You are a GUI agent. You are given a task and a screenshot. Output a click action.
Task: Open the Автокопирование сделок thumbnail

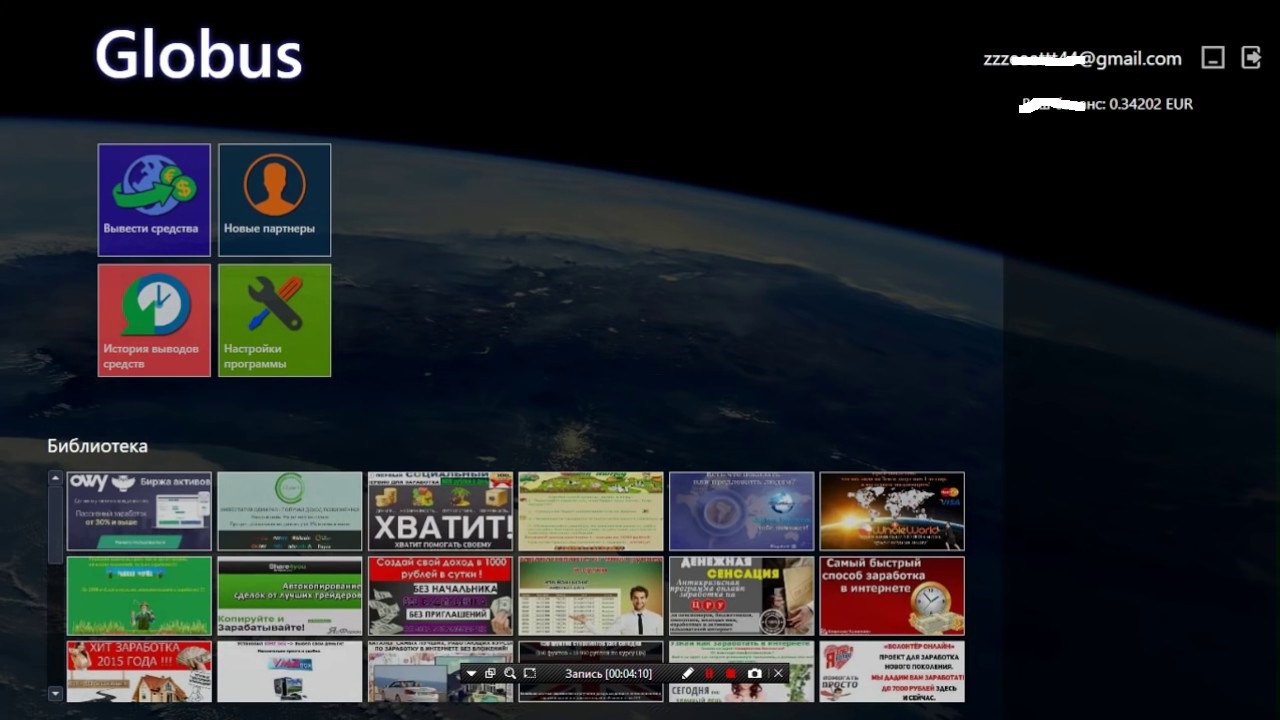point(290,596)
